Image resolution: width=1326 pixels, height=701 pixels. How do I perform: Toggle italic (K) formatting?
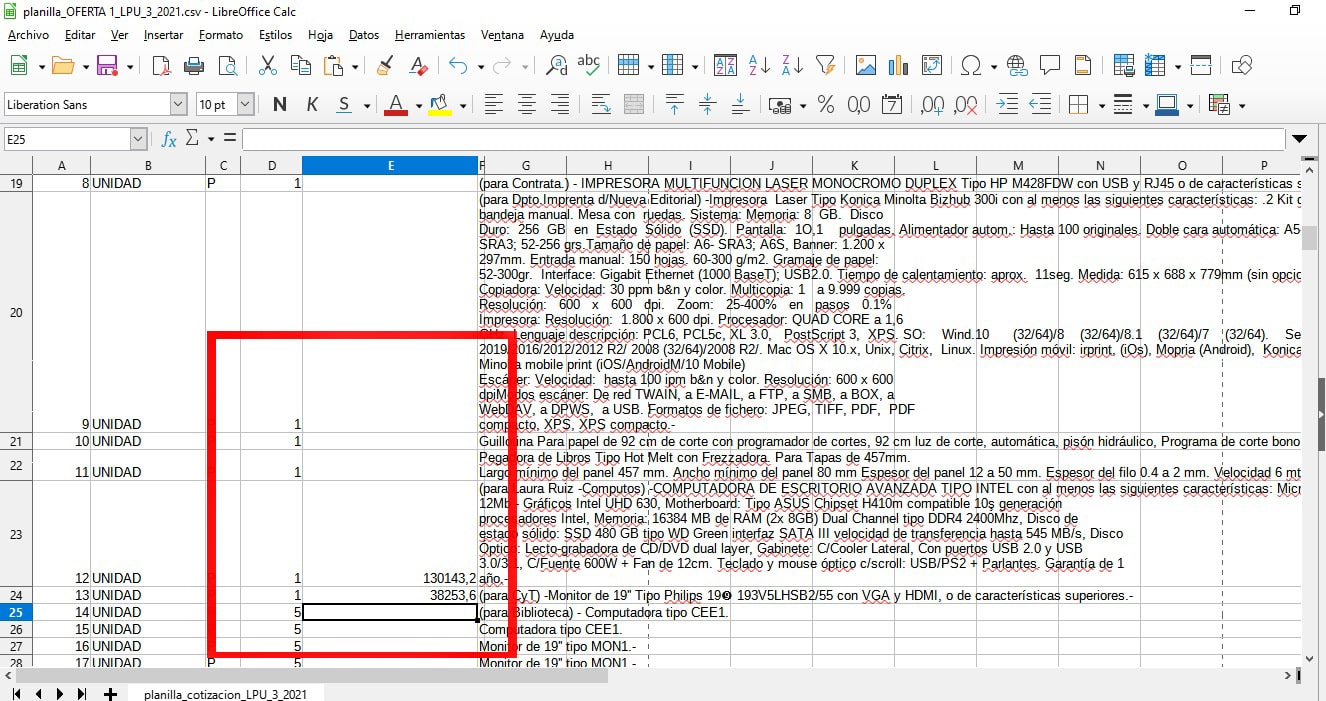312,104
